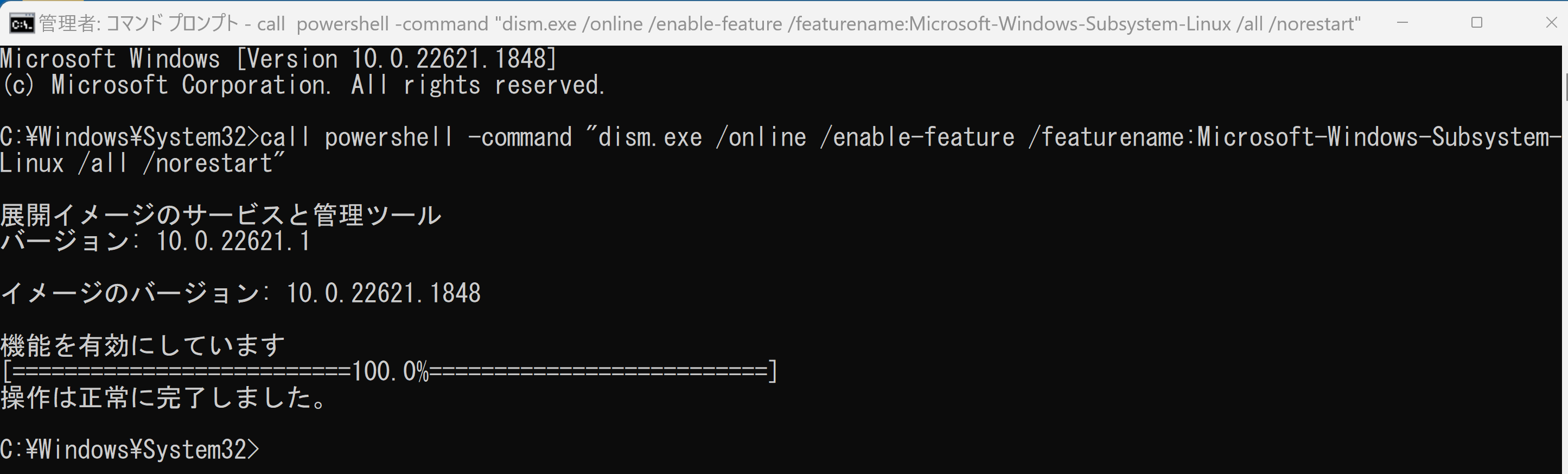
Task: Click the 機能を有効にしています line
Action: pos(143,345)
